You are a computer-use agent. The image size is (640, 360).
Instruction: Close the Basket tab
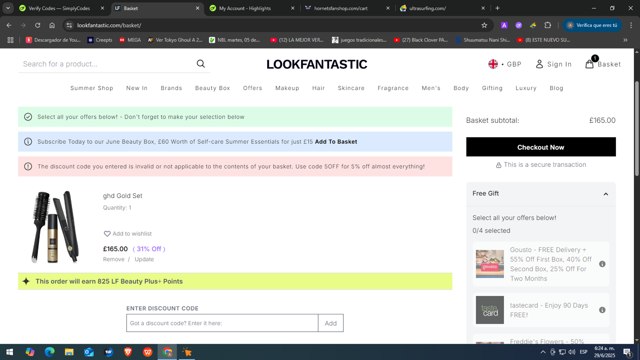198,8
